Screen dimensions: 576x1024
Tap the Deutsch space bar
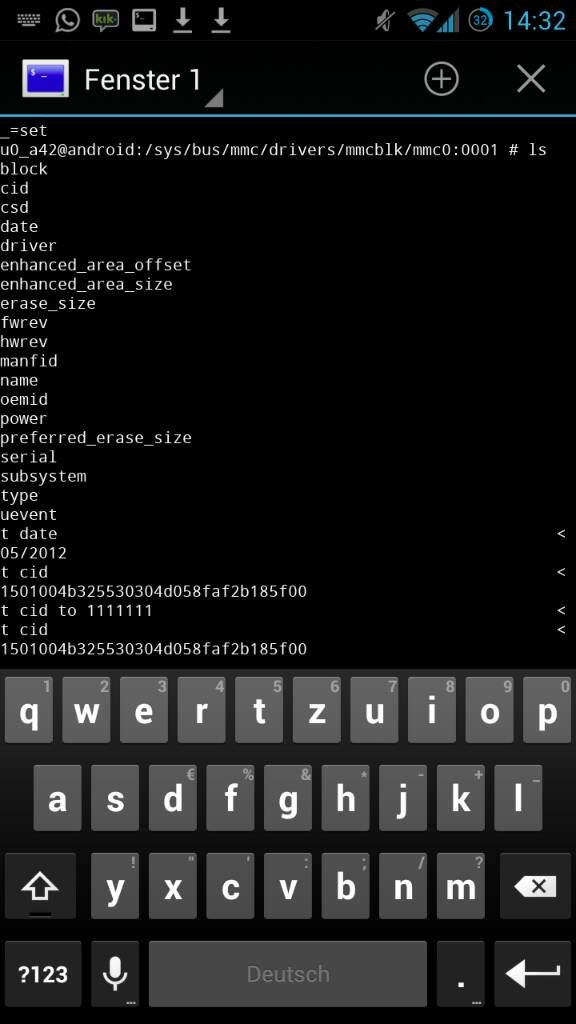288,974
